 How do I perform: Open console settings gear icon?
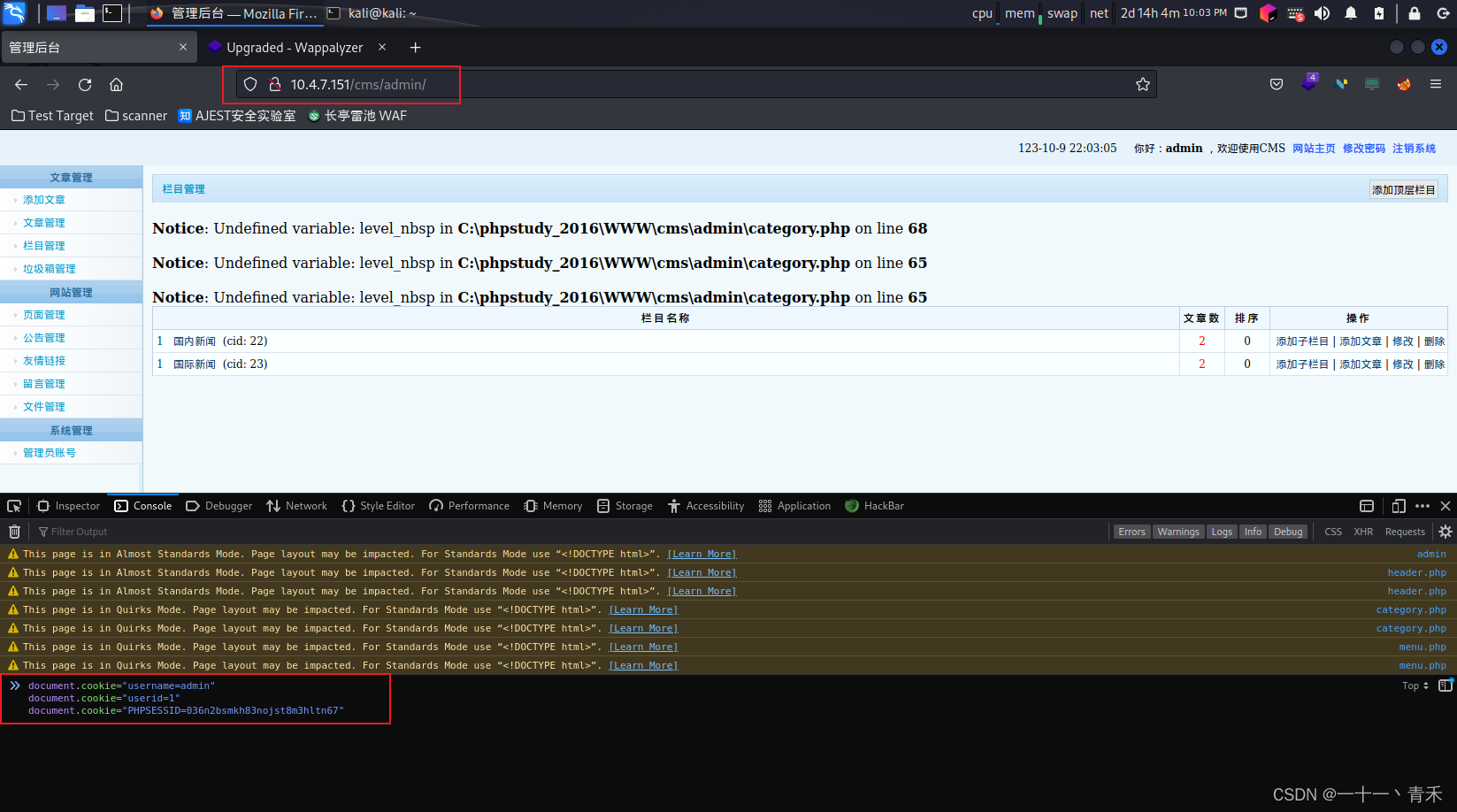1445,532
